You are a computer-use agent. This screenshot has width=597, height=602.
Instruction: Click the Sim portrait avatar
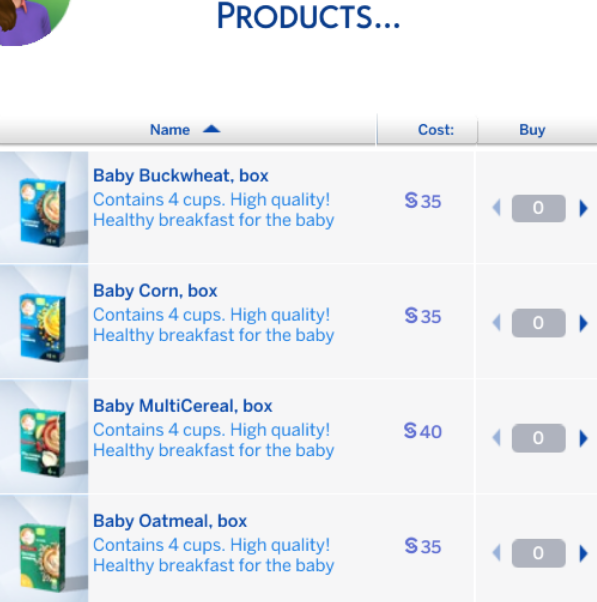tap(33, 19)
